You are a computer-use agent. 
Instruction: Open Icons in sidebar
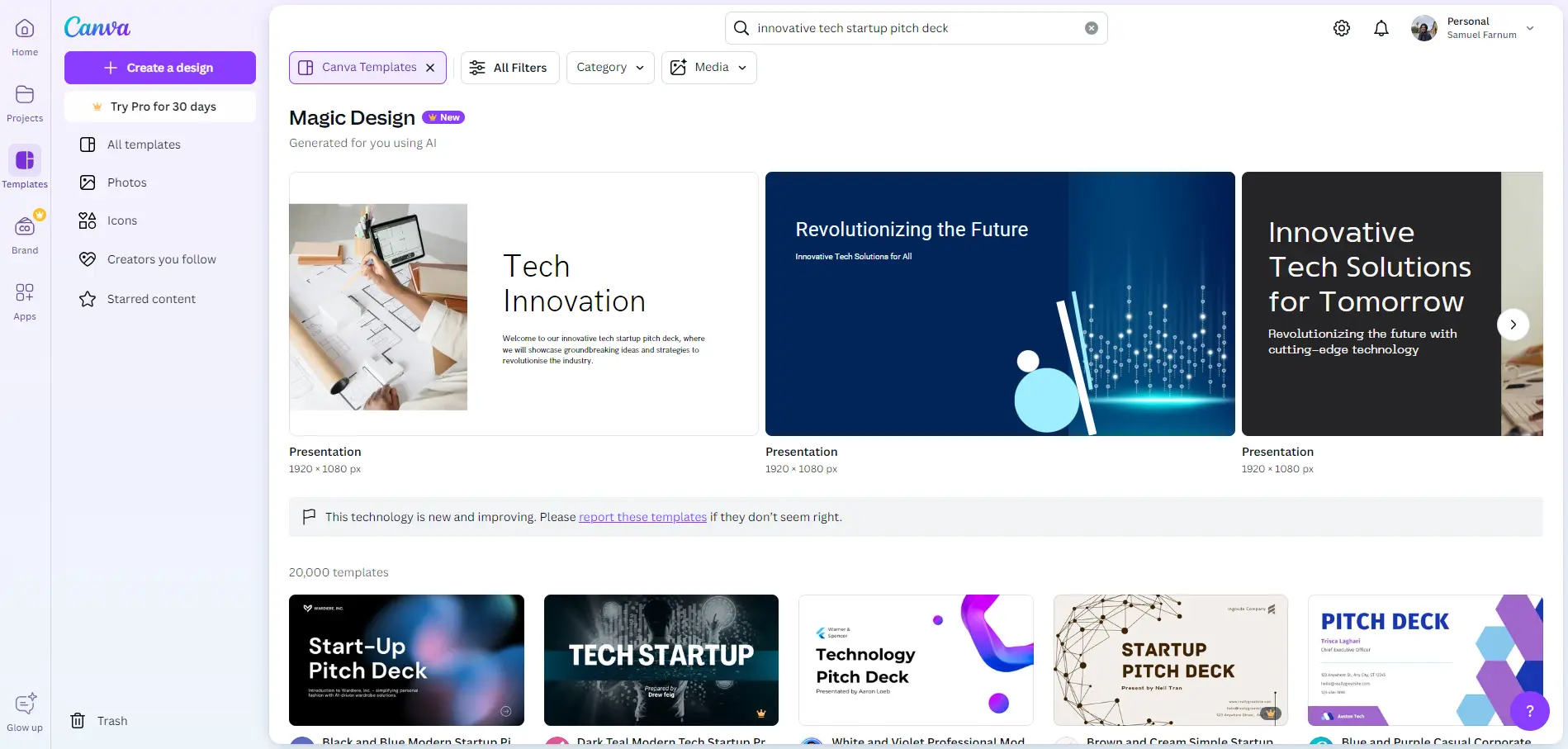tap(160, 220)
